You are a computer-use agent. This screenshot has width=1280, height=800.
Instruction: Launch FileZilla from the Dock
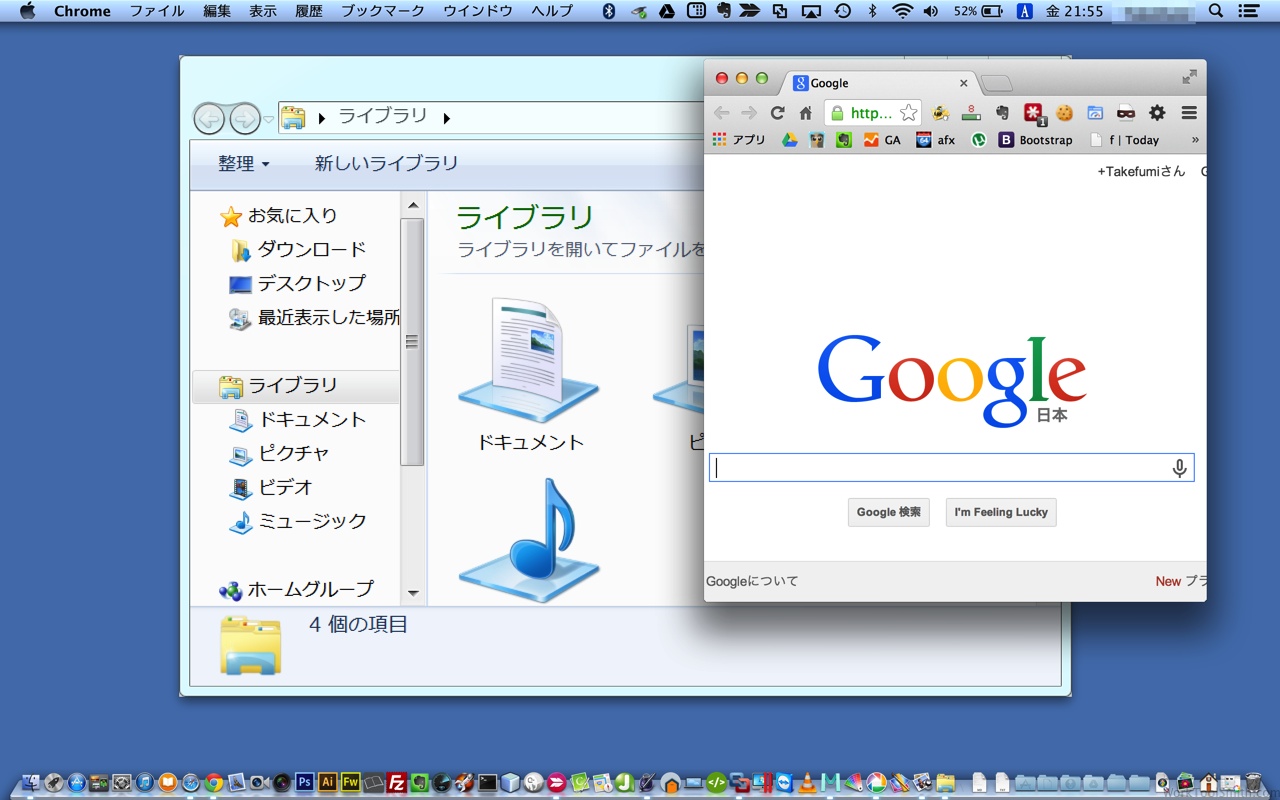click(x=397, y=782)
